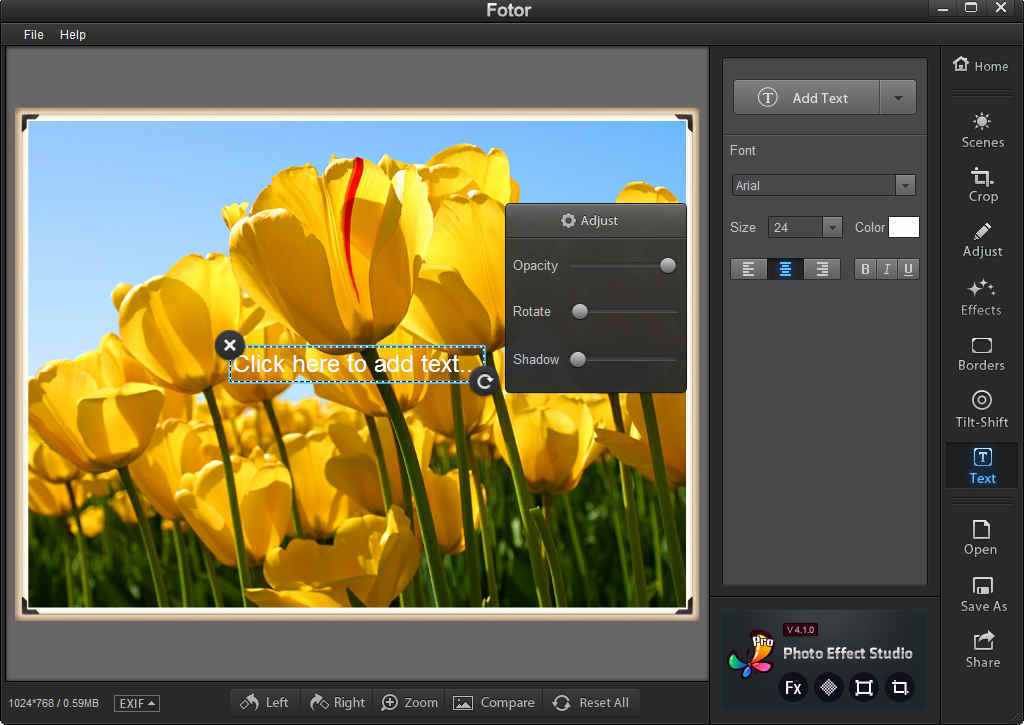Align text center
This screenshot has width=1024, height=725.
pos(785,269)
